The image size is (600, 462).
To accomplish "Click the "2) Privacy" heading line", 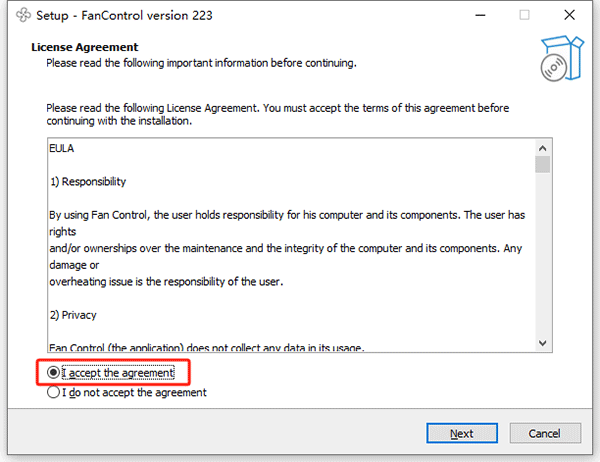I will point(73,315).
